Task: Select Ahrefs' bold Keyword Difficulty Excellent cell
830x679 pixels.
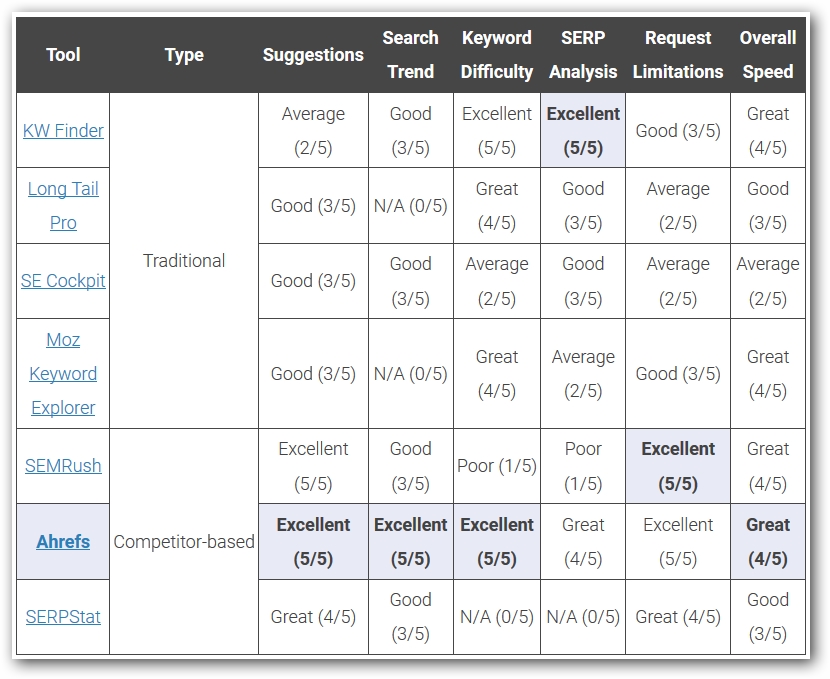Action: tap(497, 541)
